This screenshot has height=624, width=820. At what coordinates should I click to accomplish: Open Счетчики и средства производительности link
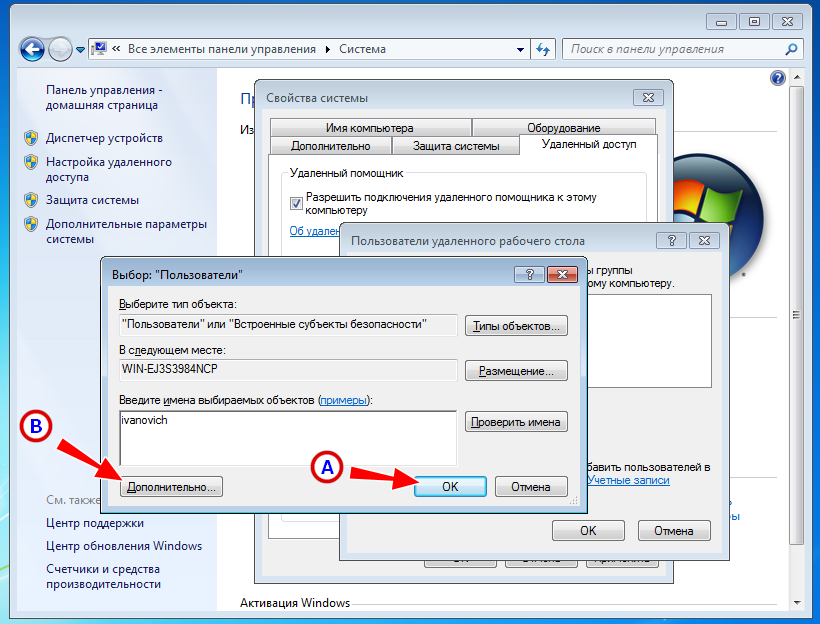(x=103, y=576)
